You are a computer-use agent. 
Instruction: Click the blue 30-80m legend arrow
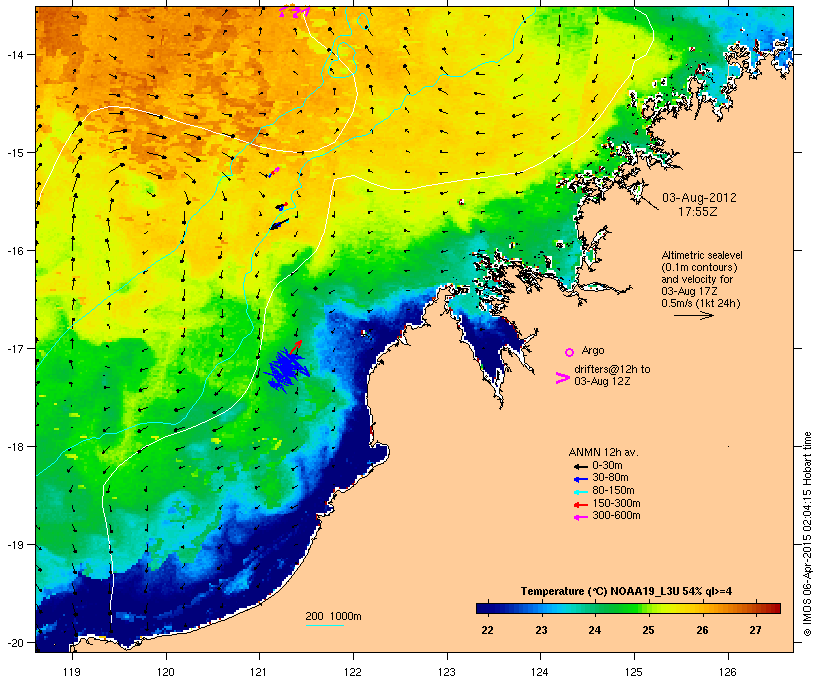pos(581,479)
